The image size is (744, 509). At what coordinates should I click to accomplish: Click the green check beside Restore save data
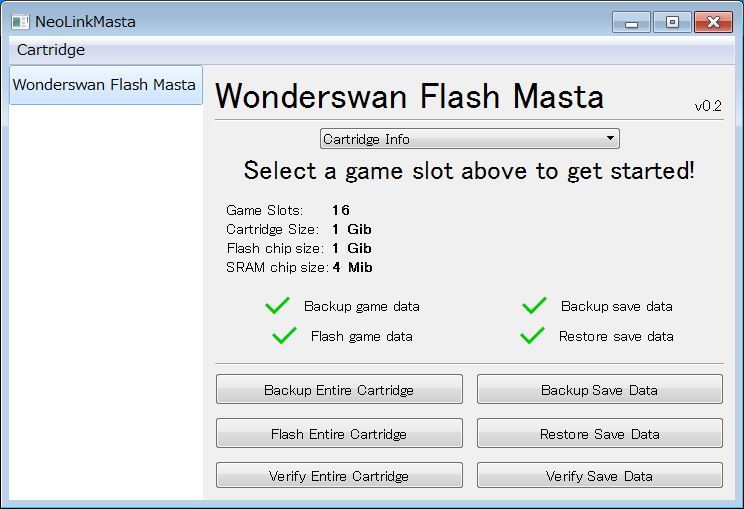[x=532, y=335]
